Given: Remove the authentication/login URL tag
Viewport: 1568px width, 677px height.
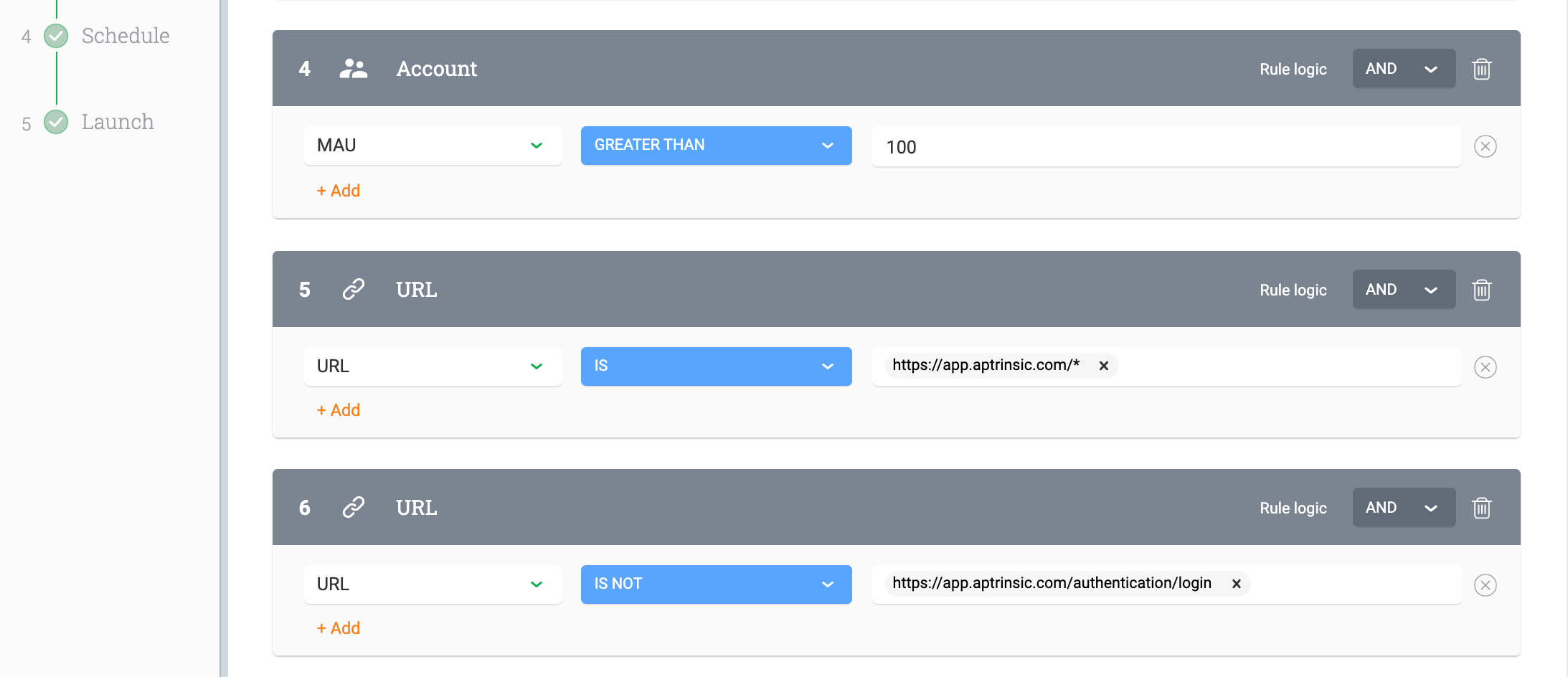Looking at the screenshot, I should (x=1237, y=584).
